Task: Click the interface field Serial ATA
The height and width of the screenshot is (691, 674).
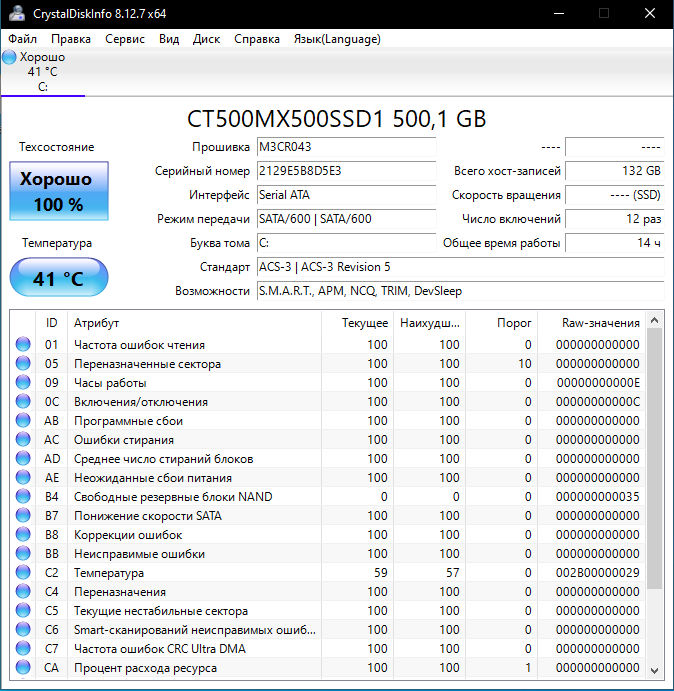Action: (346, 195)
